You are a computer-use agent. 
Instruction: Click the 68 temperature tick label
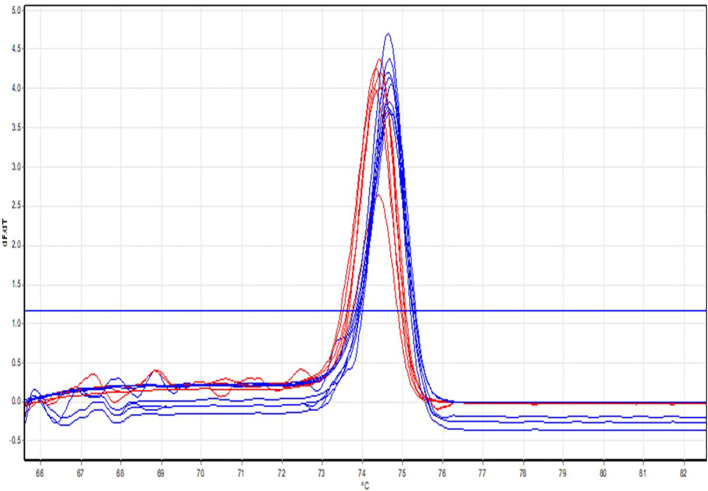(x=121, y=473)
